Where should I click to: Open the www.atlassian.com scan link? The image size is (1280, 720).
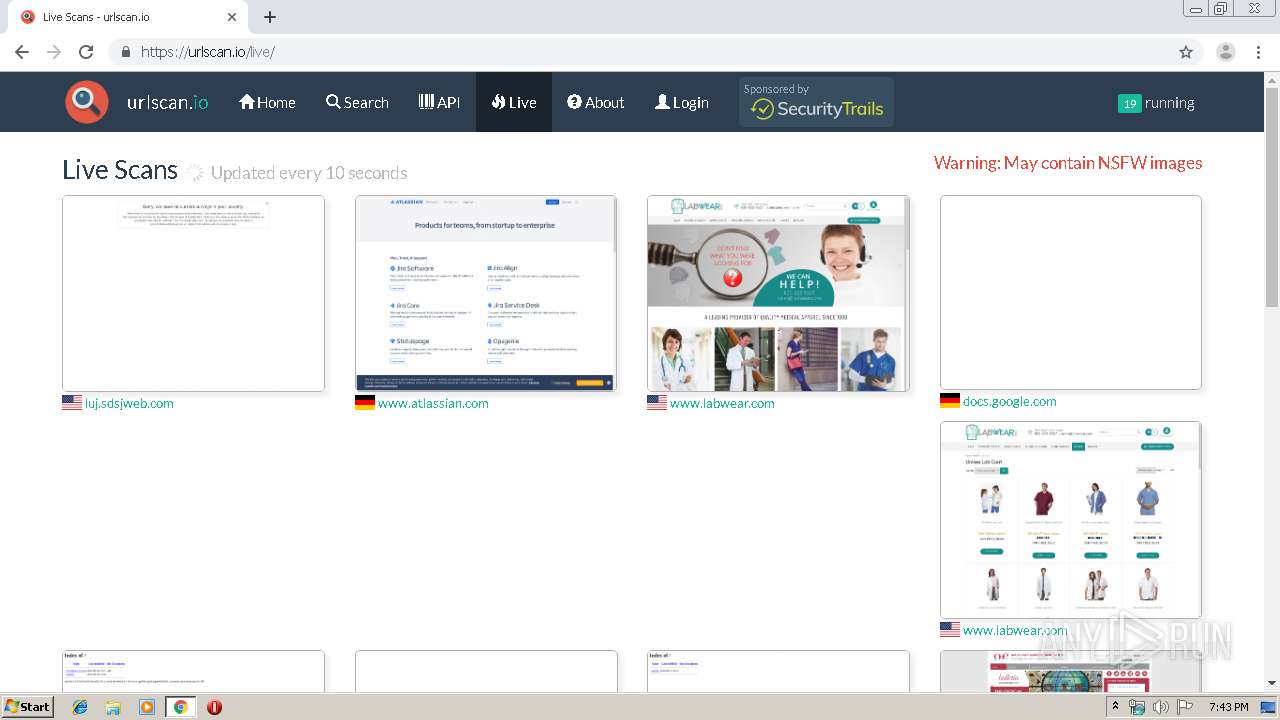point(433,403)
